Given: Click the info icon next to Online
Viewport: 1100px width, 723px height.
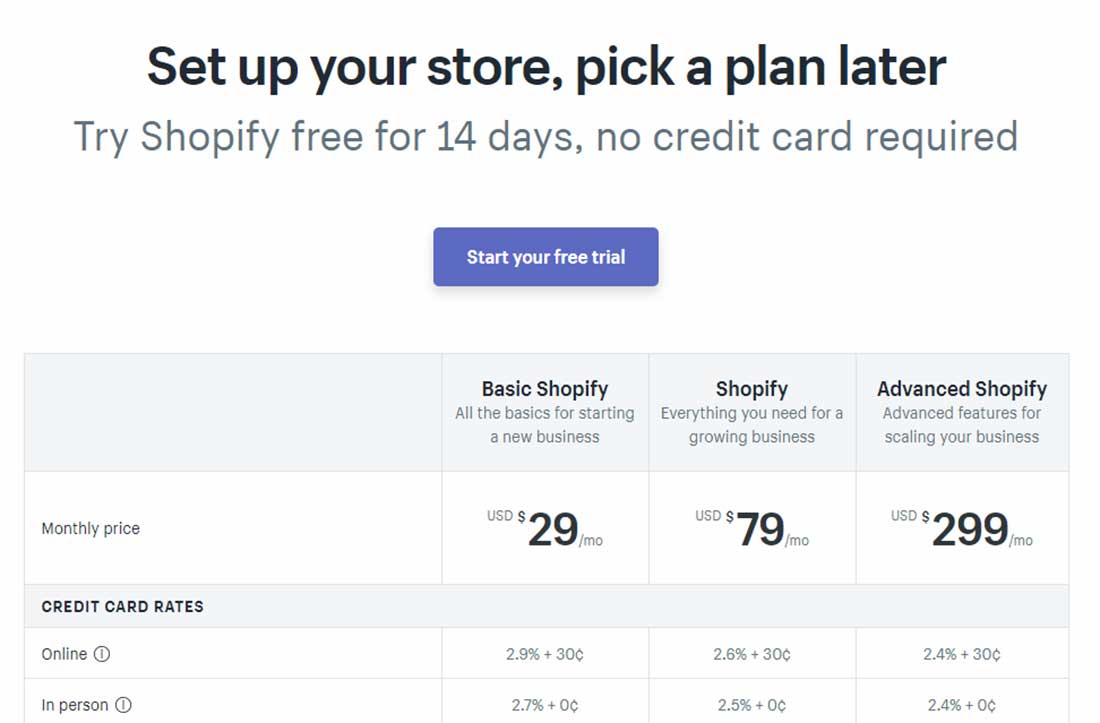Looking at the screenshot, I should (102, 654).
